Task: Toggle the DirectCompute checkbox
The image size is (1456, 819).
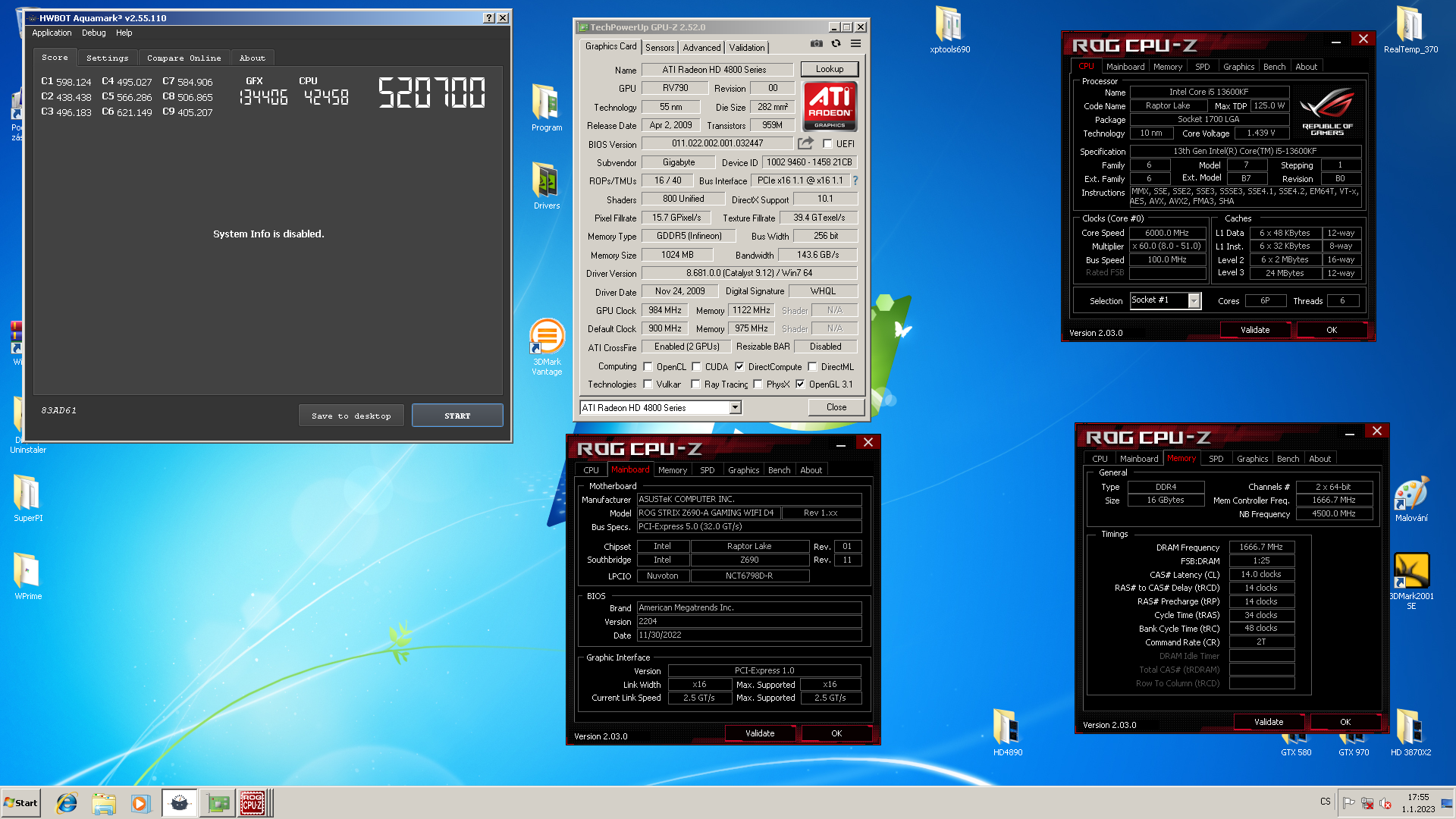Action: tap(739, 366)
